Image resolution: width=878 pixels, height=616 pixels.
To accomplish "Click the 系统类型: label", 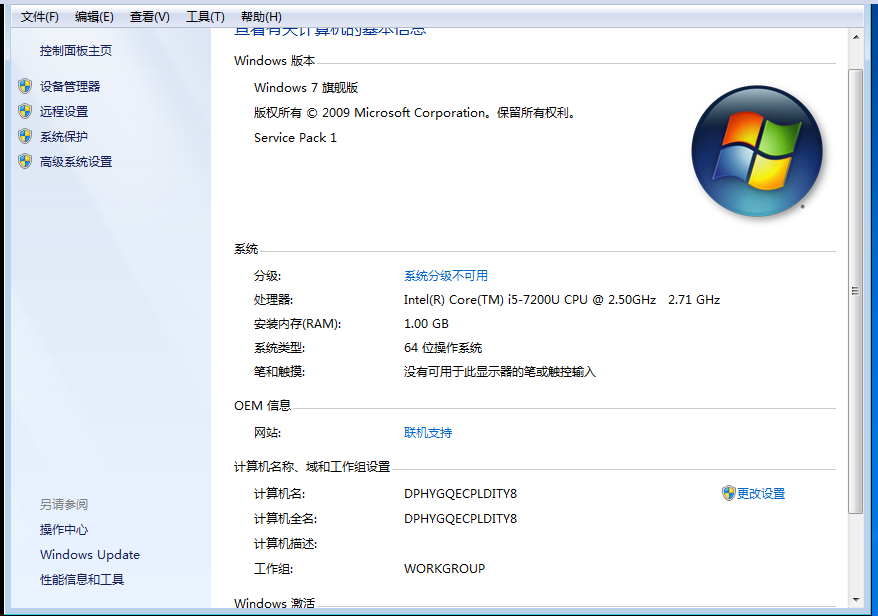I will (x=279, y=348).
